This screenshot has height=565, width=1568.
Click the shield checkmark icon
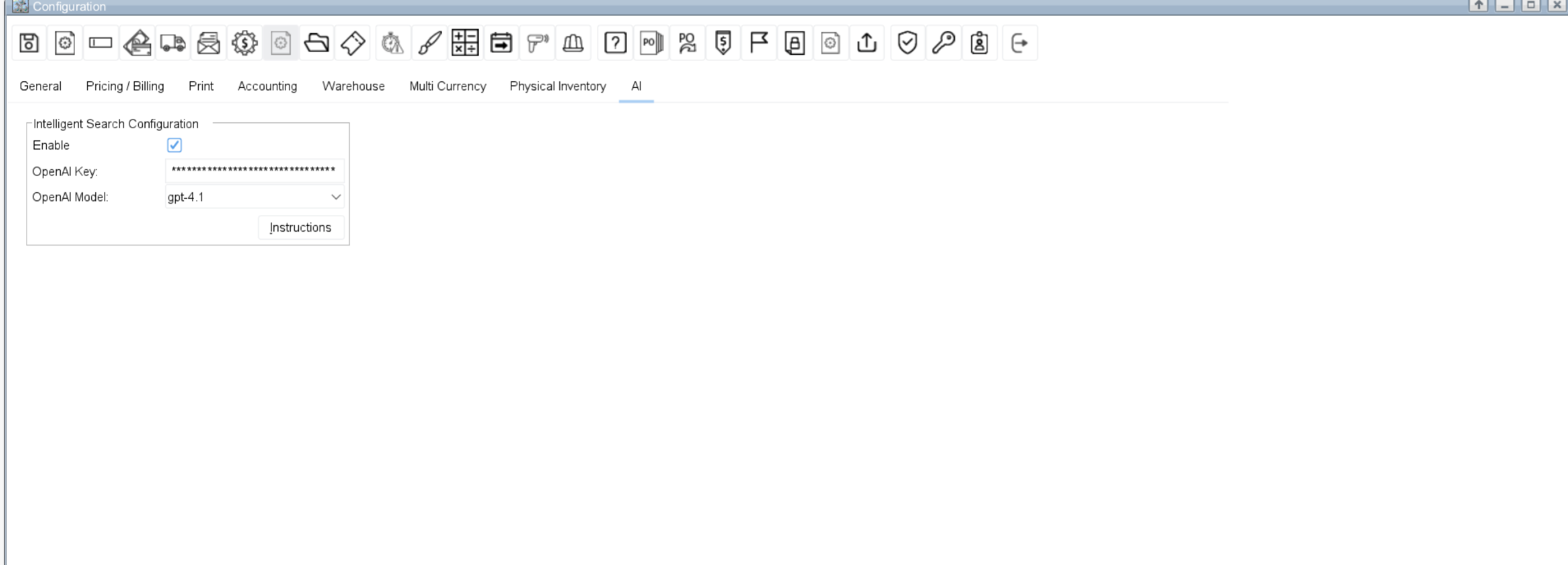[907, 44]
